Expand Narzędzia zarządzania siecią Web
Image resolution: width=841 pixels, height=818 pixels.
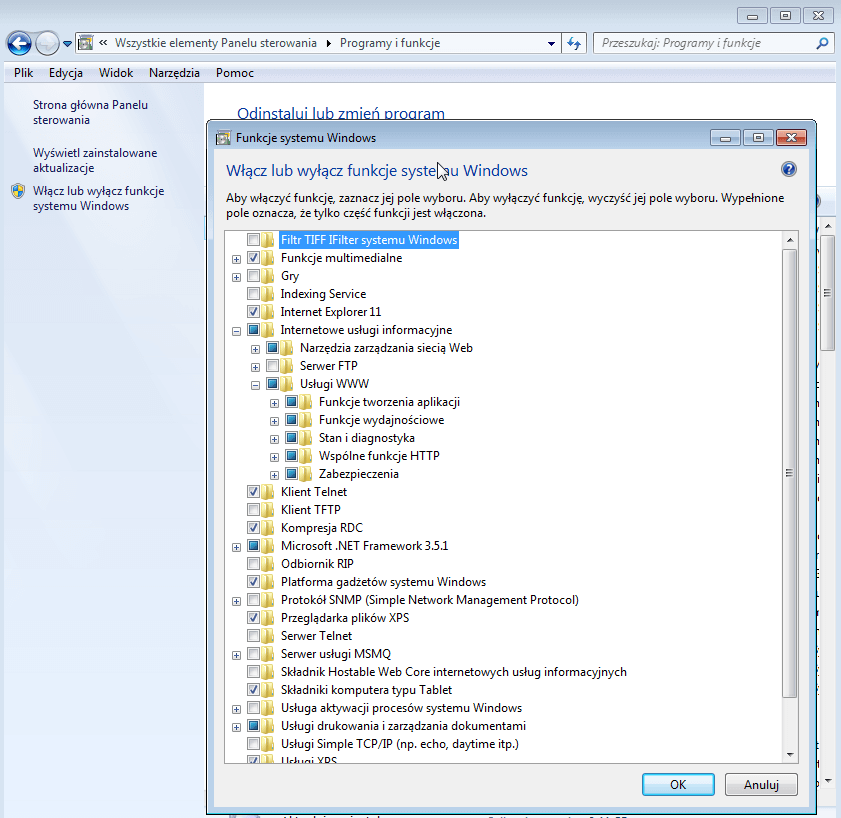[x=255, y=350]
